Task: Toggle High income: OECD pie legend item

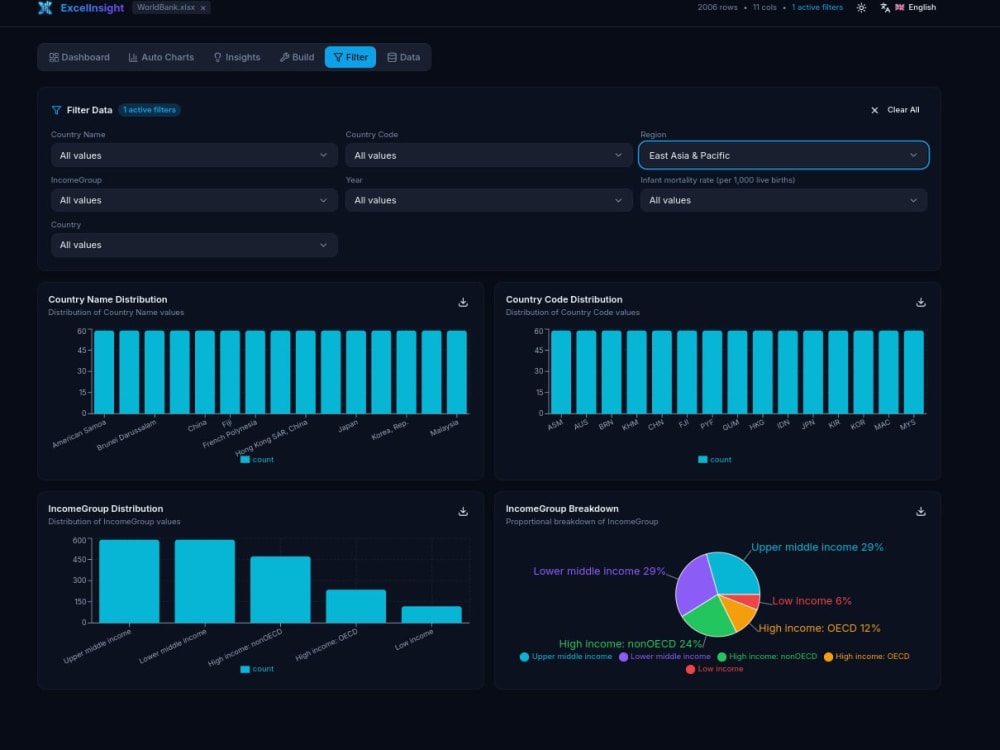Action: [x=867, y=656]
